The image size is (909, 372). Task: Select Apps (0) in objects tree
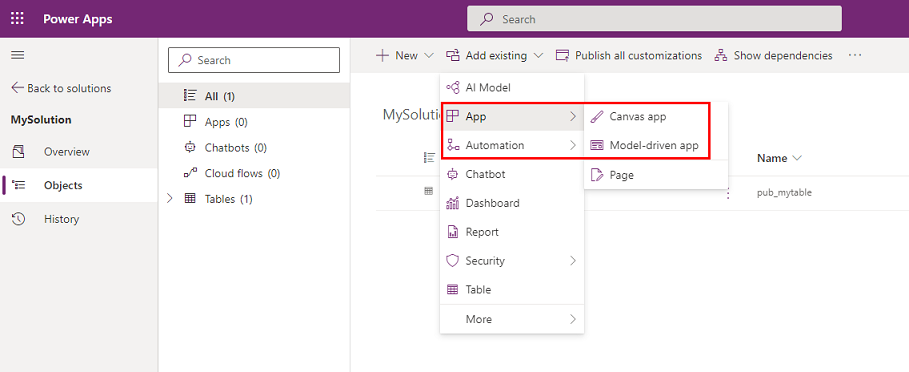click(254, 122)
